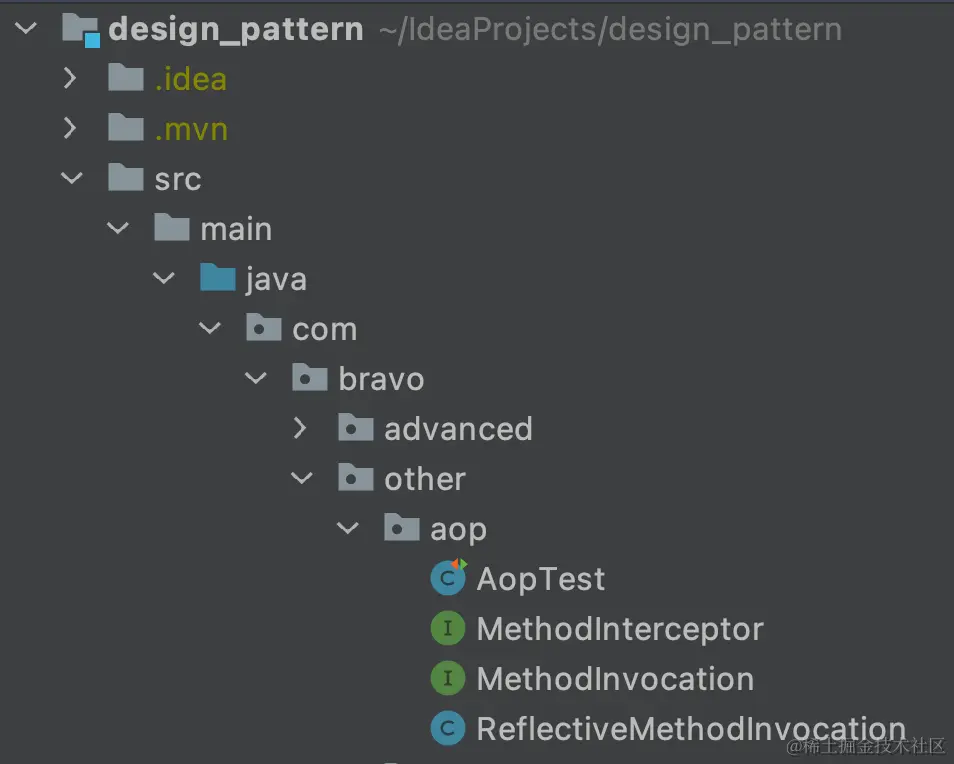Collapse the other package chevron
Image resolution: width=954 pixels, height=764 pixels.
tap(302, 478)
